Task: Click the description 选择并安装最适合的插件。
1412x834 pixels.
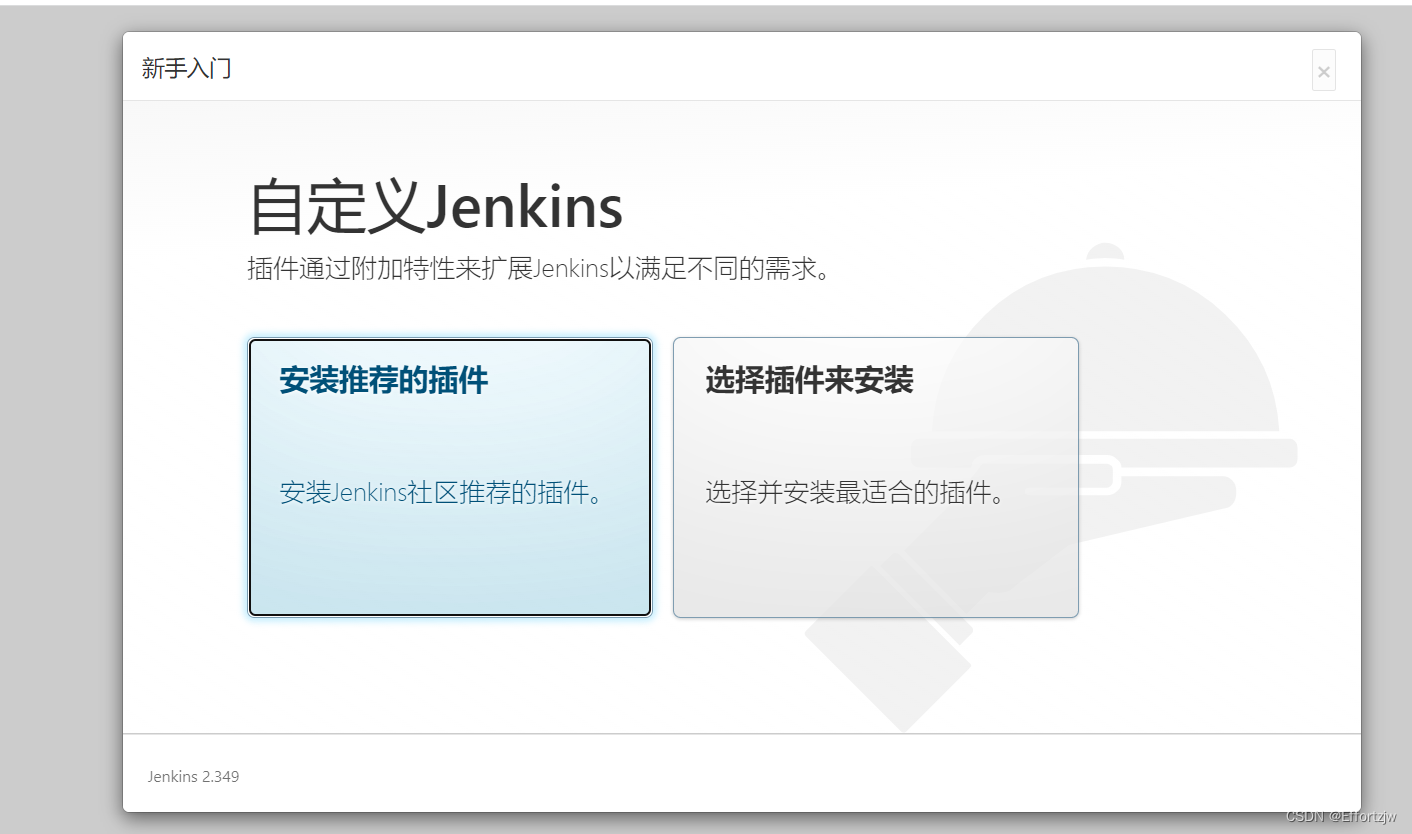Action: pyautogui.click(x=855, y=492)
